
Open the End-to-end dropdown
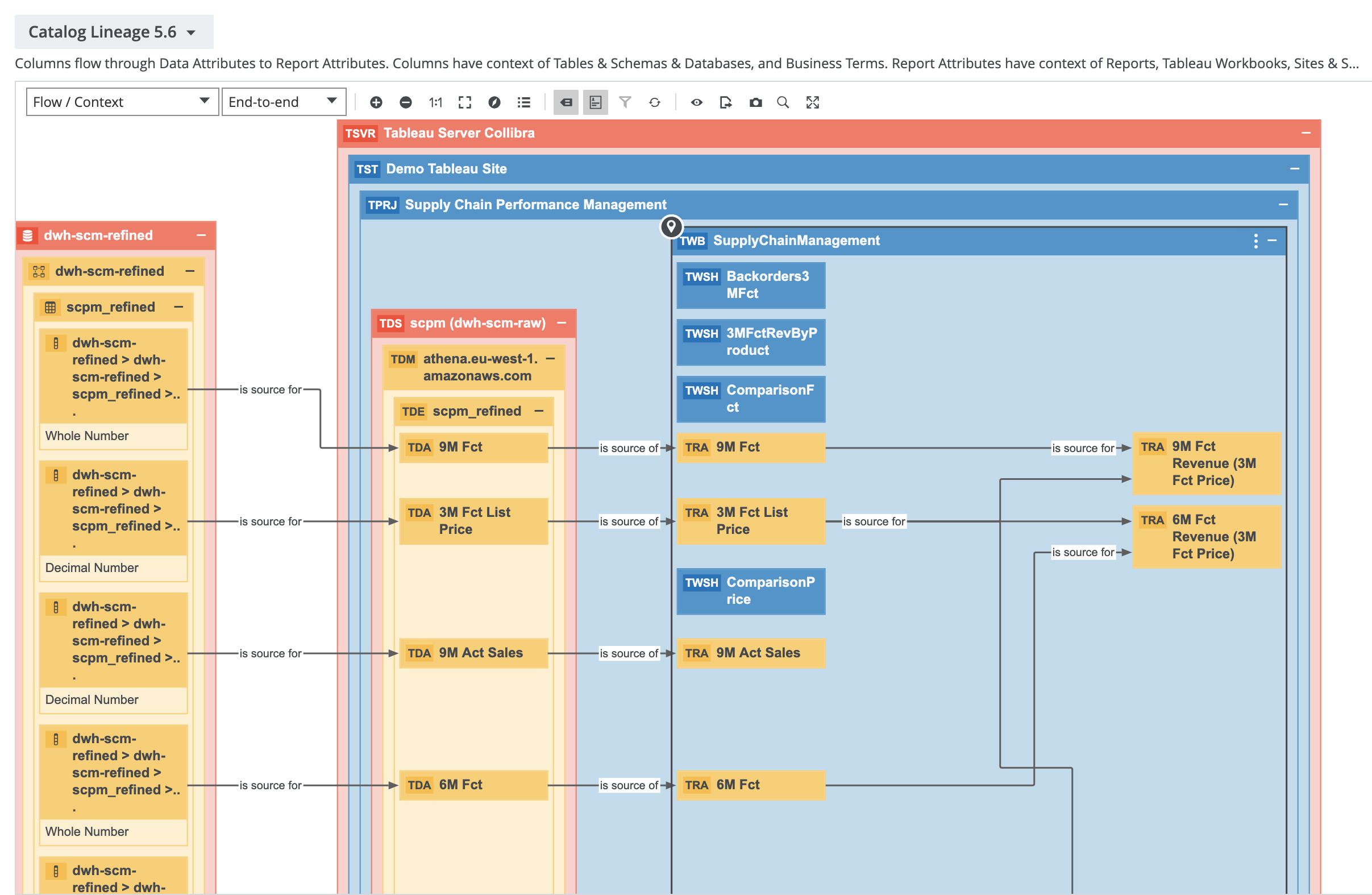[x=283, y=101]
